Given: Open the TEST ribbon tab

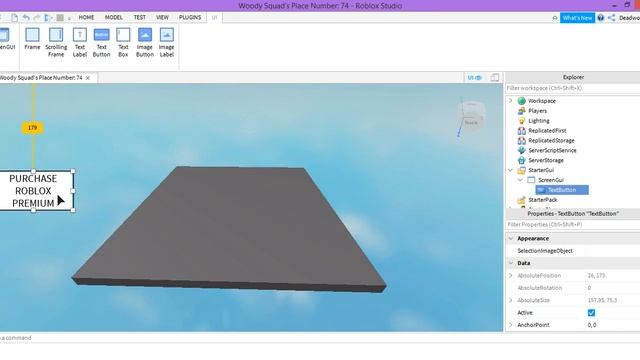Looking at the screenshot, I should [x=140, y=18].
